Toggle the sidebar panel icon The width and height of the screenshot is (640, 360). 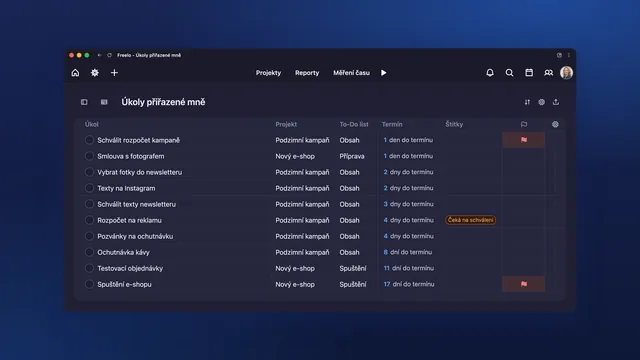click(x=84, y=102)
